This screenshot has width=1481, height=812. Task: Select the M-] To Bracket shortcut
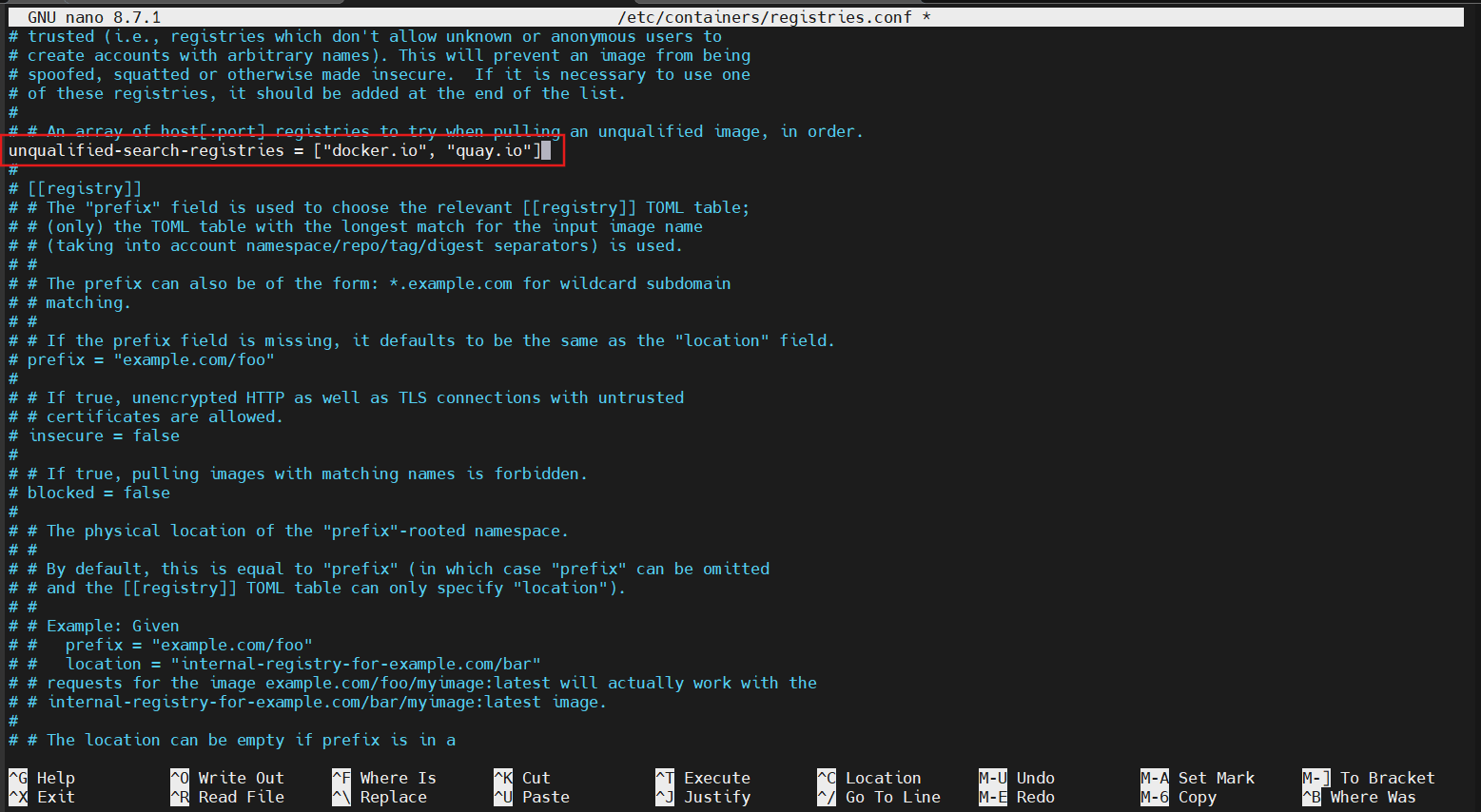tap(1369, 778)
